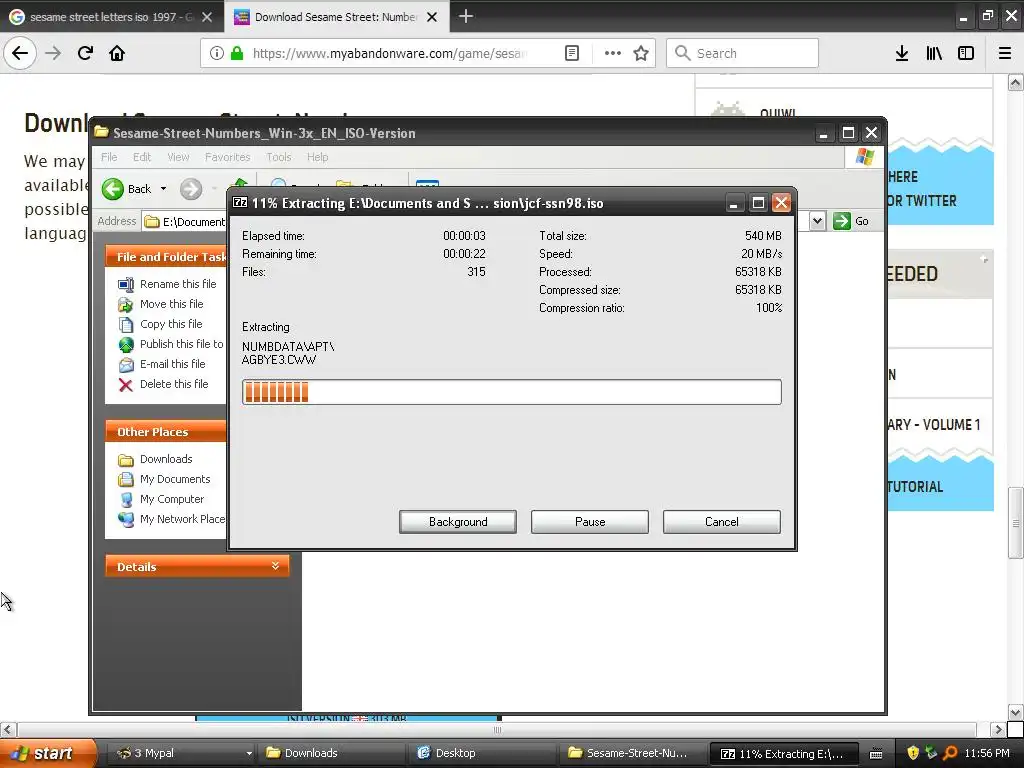Click the 7-Zip icon in dialog title bar

[x=240, y=202]
